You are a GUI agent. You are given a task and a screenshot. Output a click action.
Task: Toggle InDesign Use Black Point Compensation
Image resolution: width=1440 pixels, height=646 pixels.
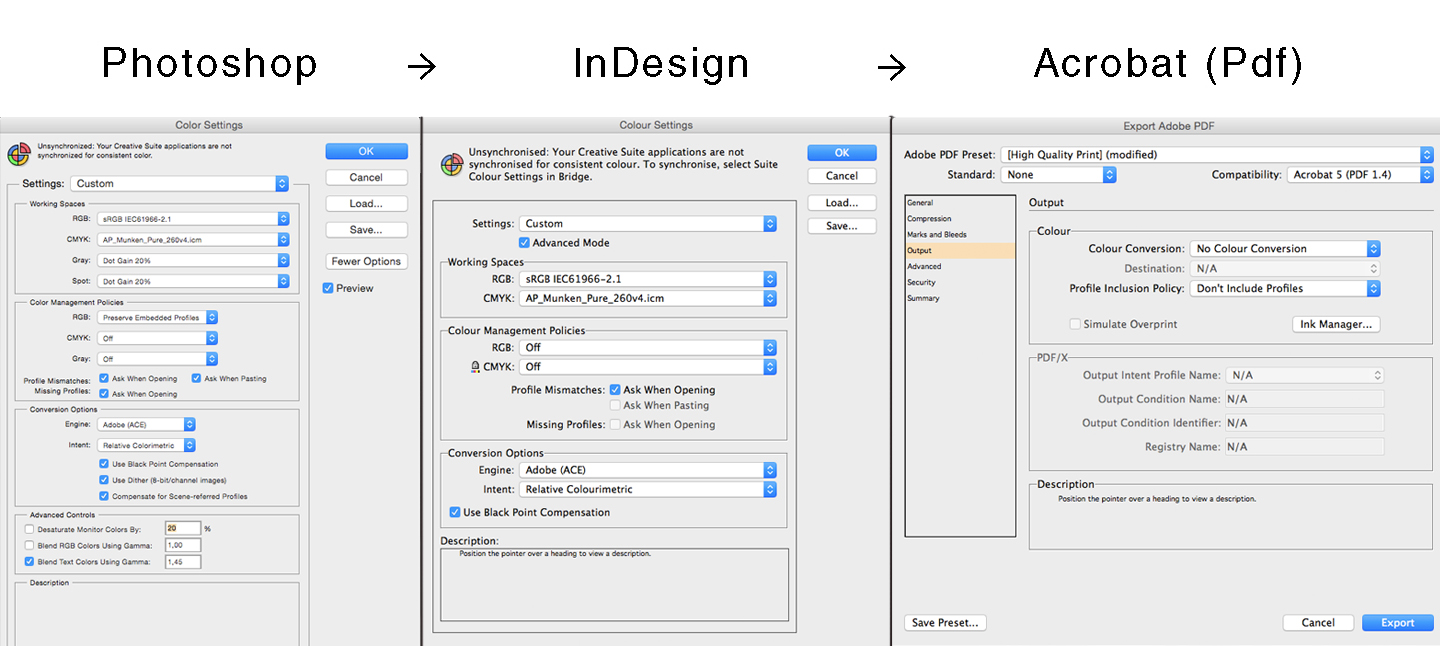[x=456, y=513]
